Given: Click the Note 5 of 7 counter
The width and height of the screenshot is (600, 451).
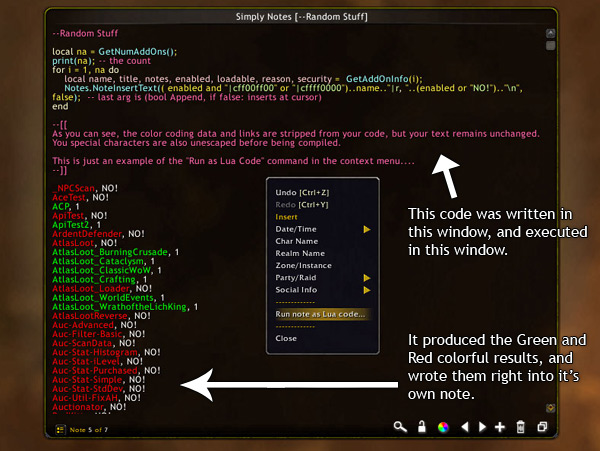Looking at the screenshot, I should click(x=89, y=430).
